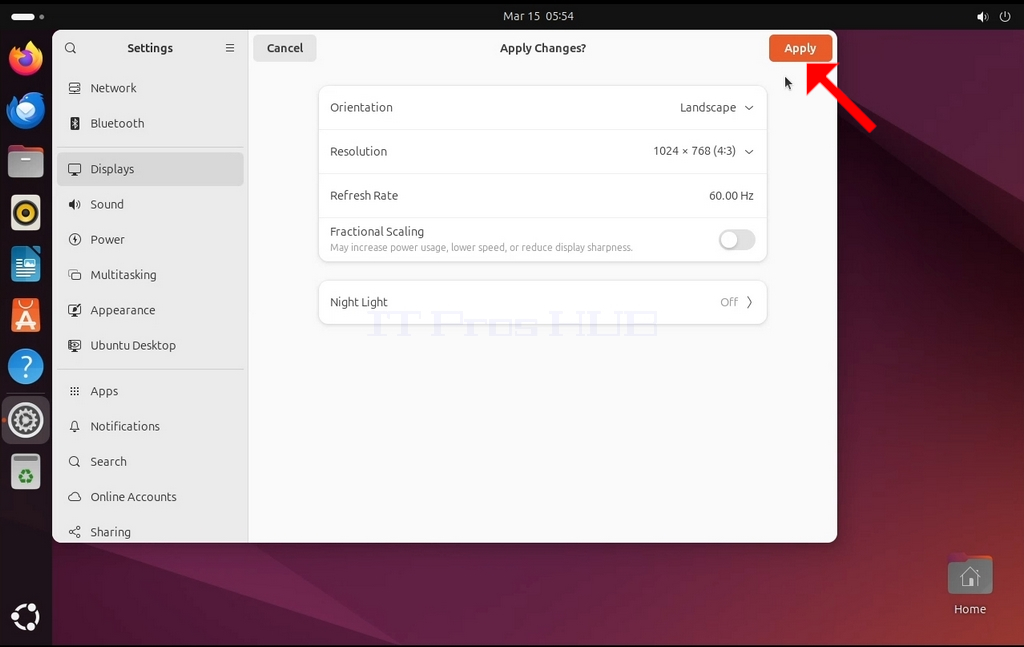This screenshot has width=1024, height=647.
Task: Open the Settings hamburger menu
Action: click(x=230, y=48)
